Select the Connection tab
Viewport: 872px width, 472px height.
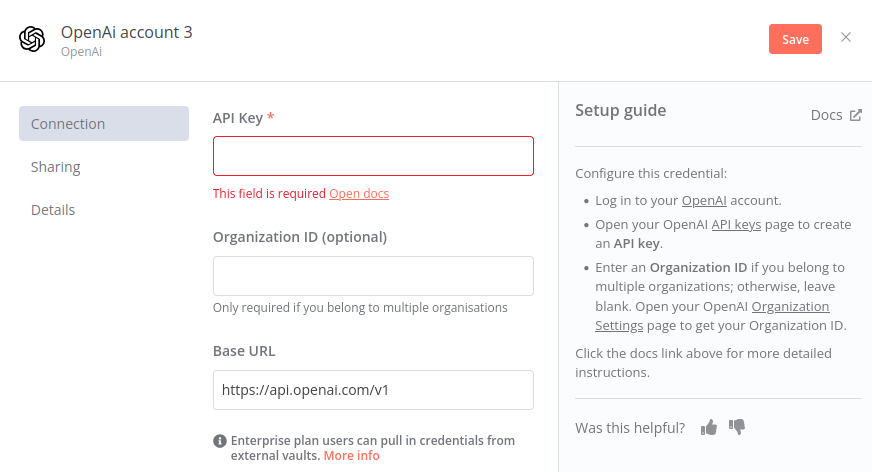point(104,123)
